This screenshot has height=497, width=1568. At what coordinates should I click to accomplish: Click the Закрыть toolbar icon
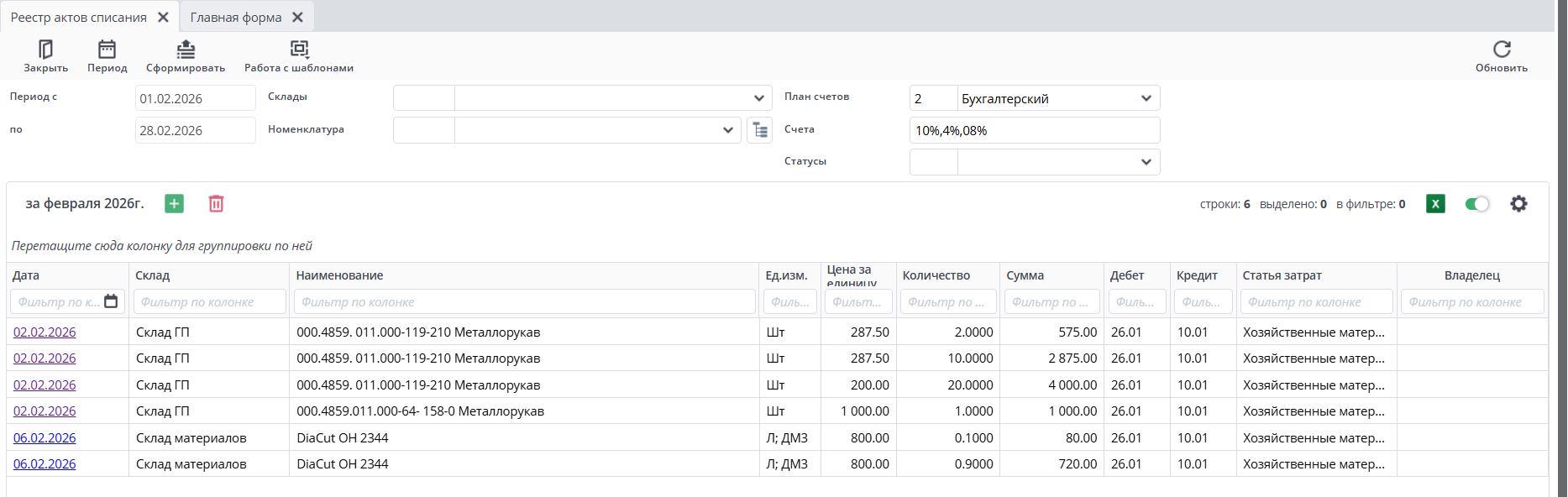coord(45,50)
